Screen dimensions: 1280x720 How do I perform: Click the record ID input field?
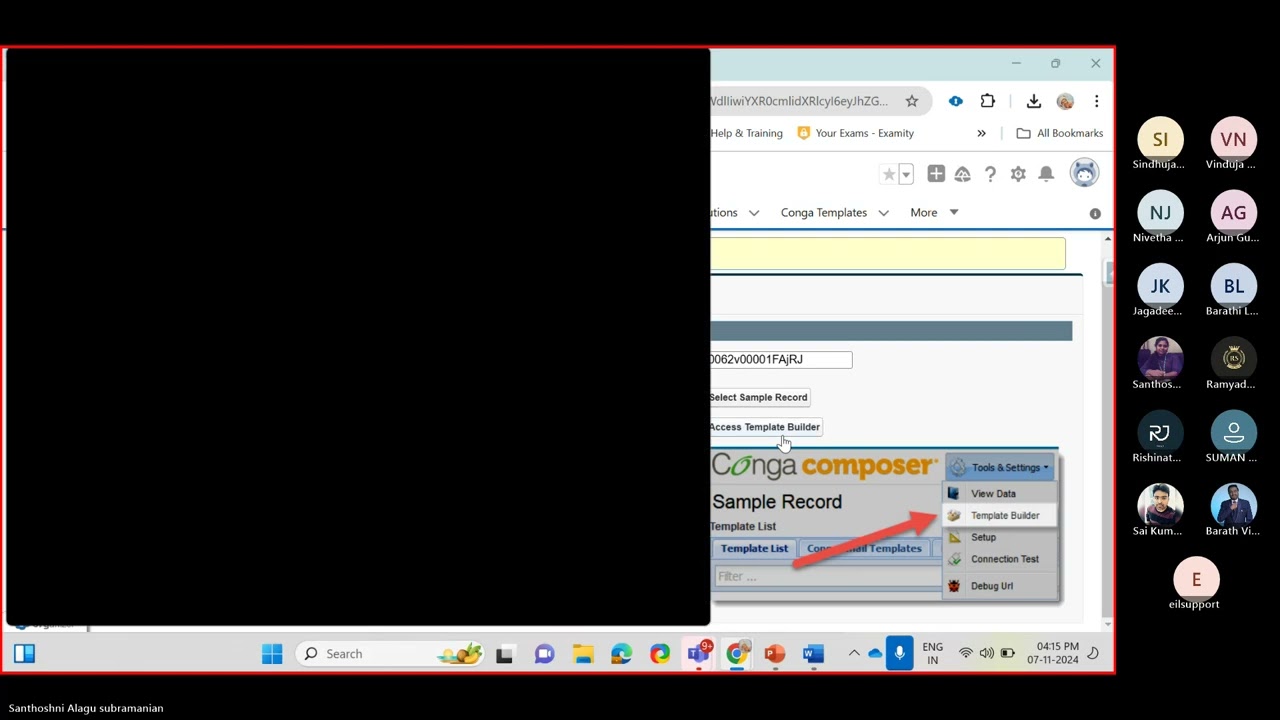781,359
